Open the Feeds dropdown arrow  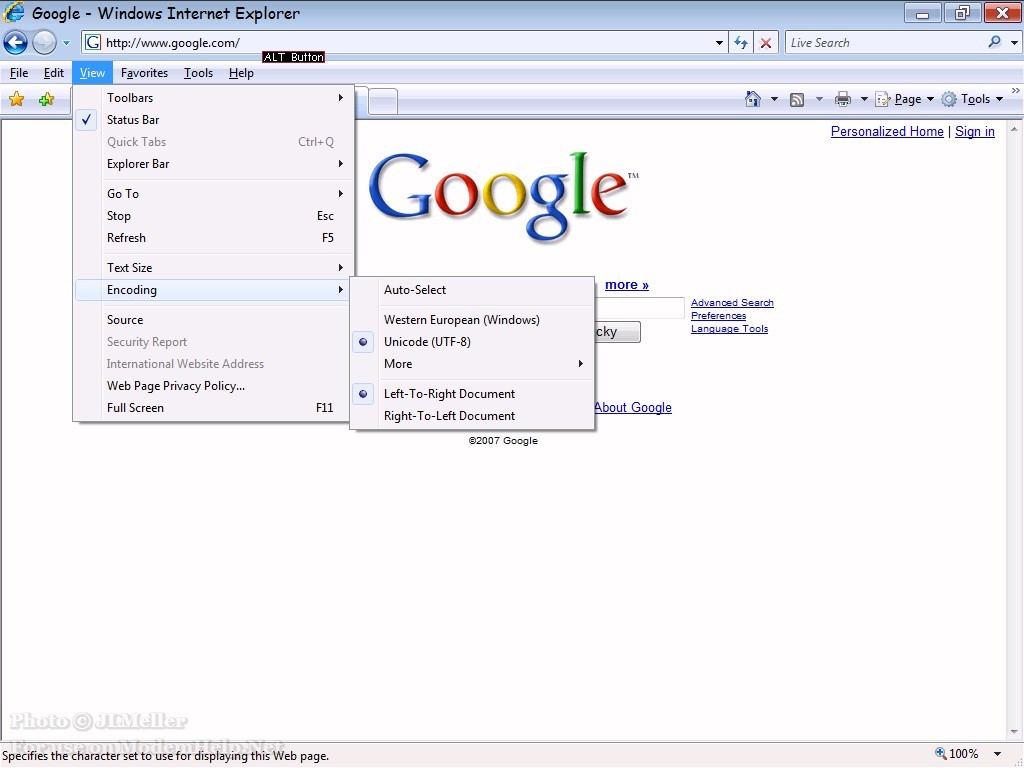(x=819, y=99)
